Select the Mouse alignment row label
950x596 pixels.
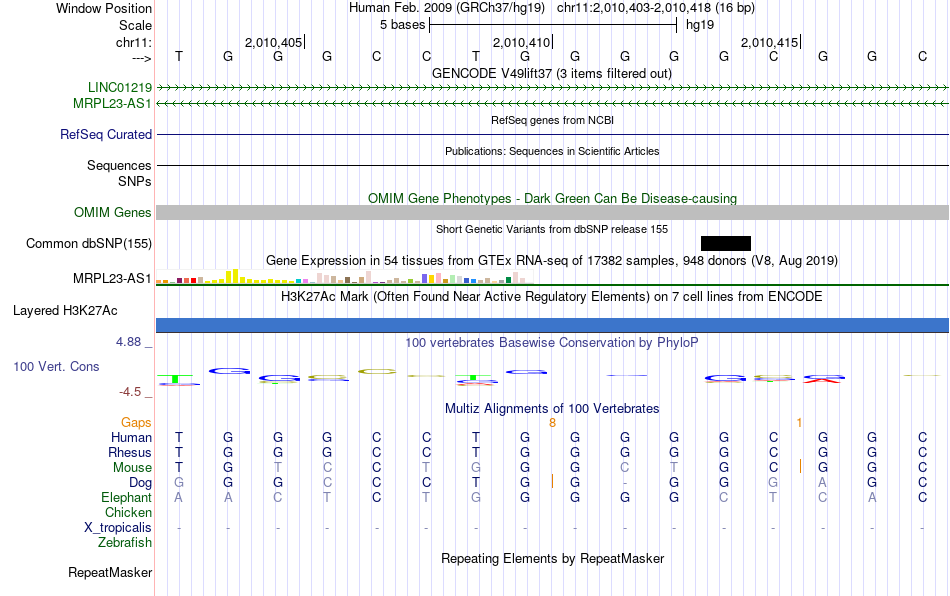tap(133, 468)
